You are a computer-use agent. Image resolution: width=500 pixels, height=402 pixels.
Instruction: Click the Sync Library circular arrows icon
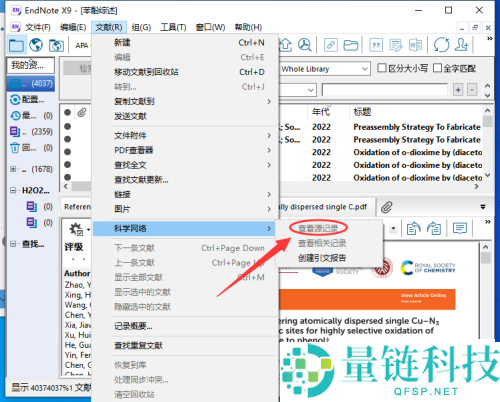tap(441, 45)
